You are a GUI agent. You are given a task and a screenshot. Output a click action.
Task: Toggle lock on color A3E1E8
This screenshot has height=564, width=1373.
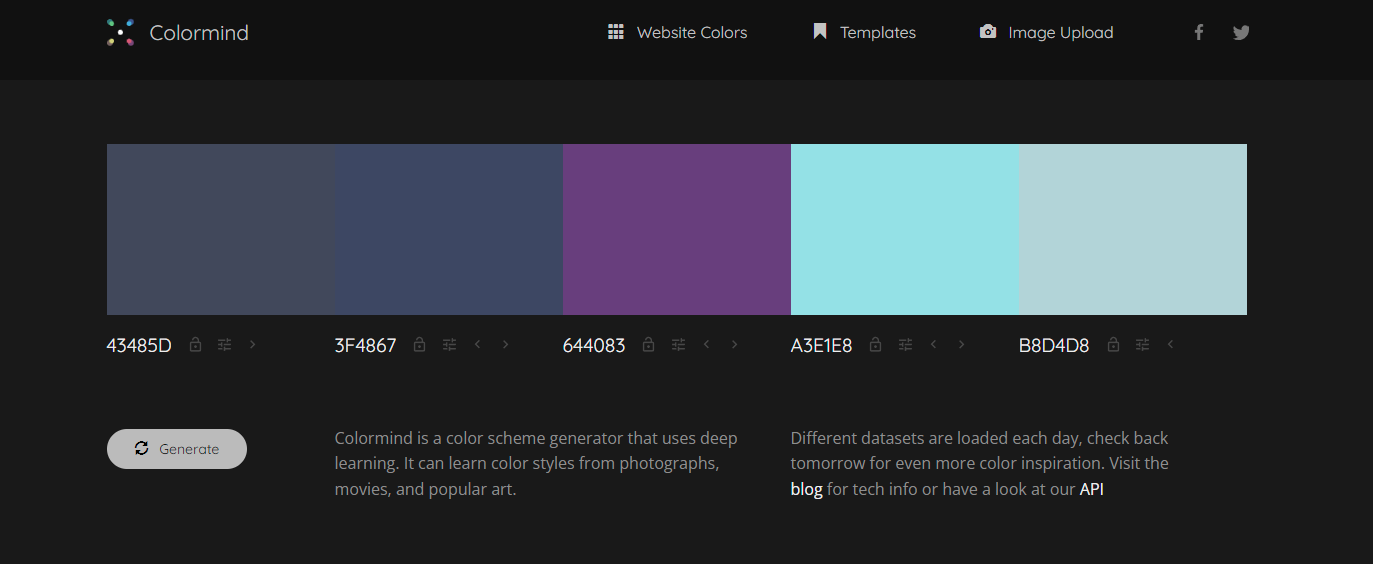[876, 345]
